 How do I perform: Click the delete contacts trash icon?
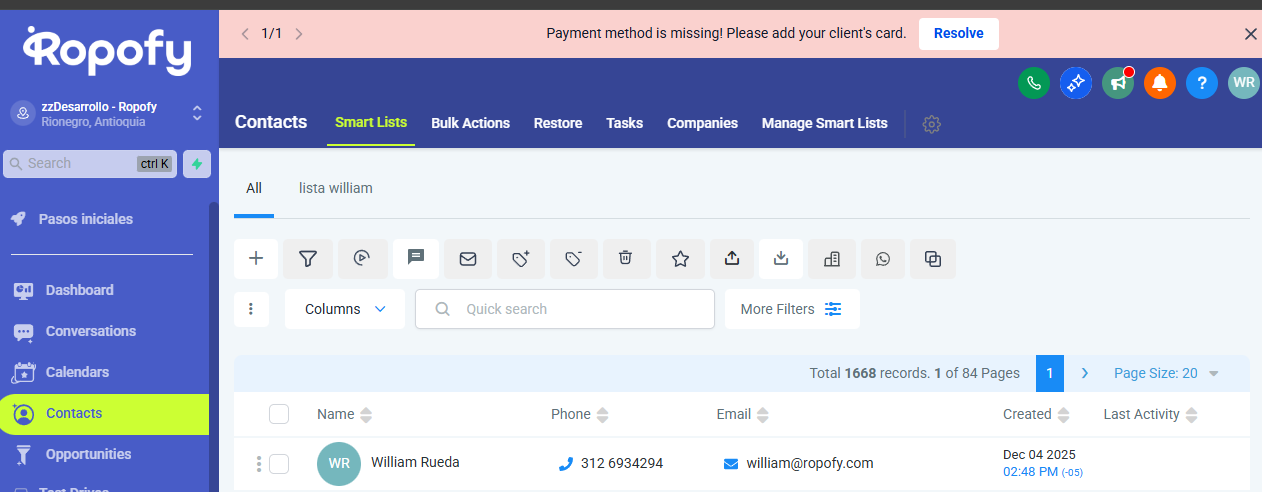click(x=625, y=259)
